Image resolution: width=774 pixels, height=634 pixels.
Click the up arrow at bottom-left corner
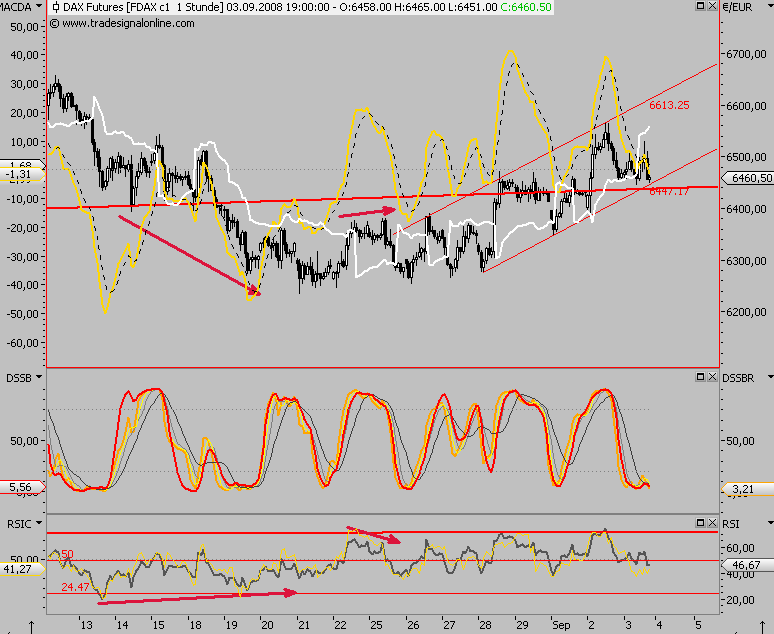coord(32,627)
